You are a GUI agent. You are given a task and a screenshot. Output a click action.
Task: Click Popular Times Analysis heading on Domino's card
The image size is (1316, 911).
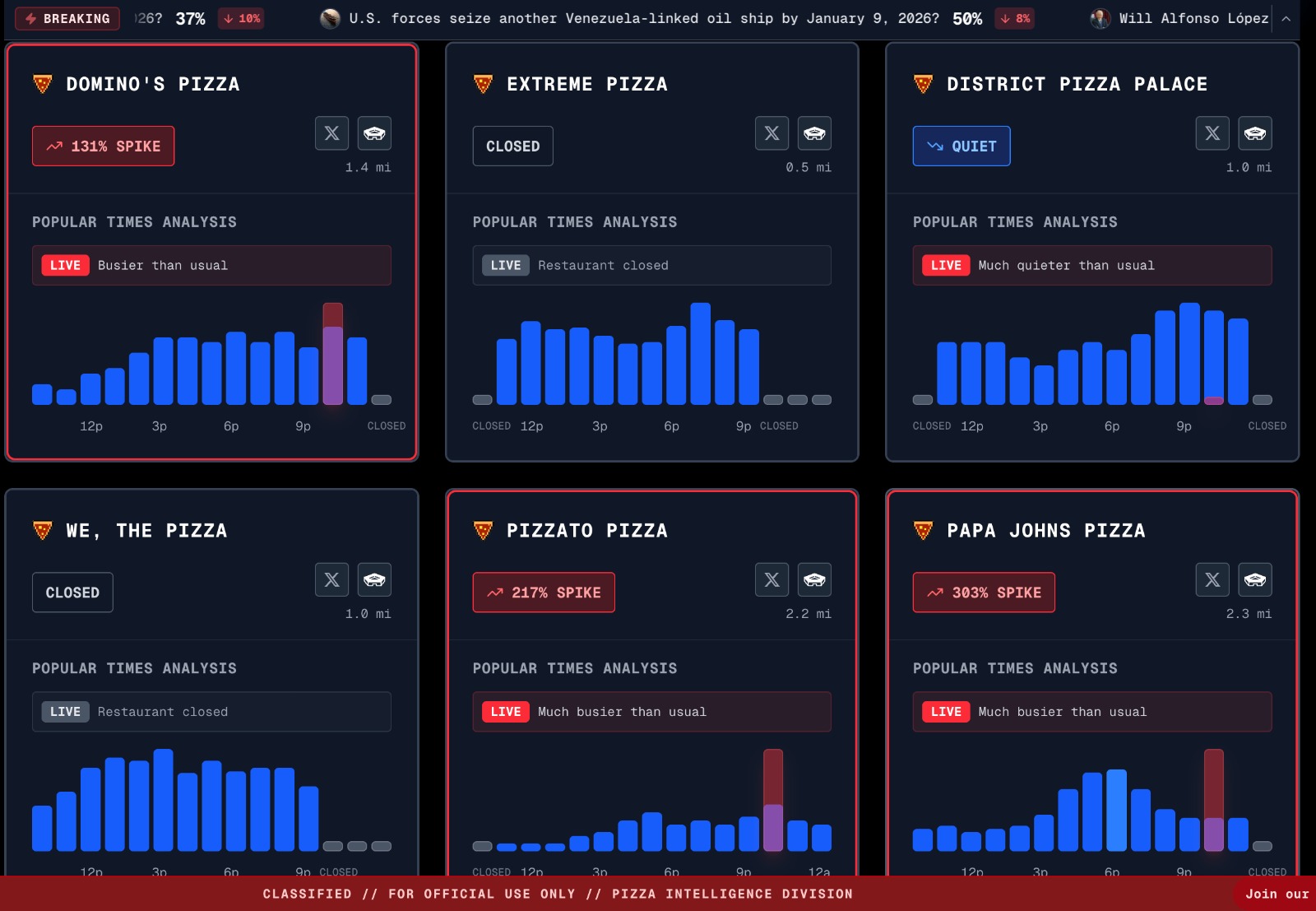pos(134,222)
